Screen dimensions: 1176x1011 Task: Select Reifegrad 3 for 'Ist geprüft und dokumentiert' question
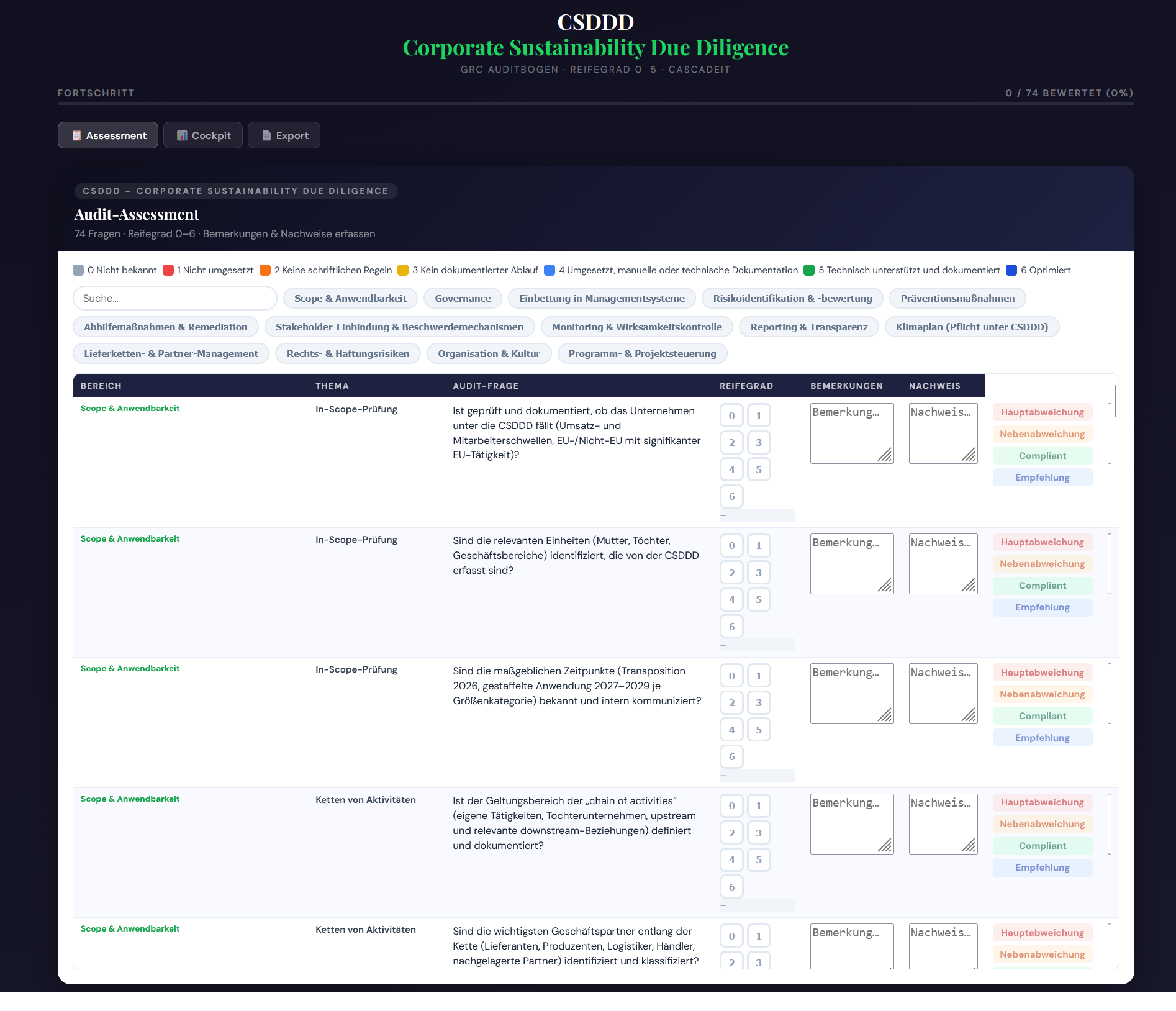(759, 443)
